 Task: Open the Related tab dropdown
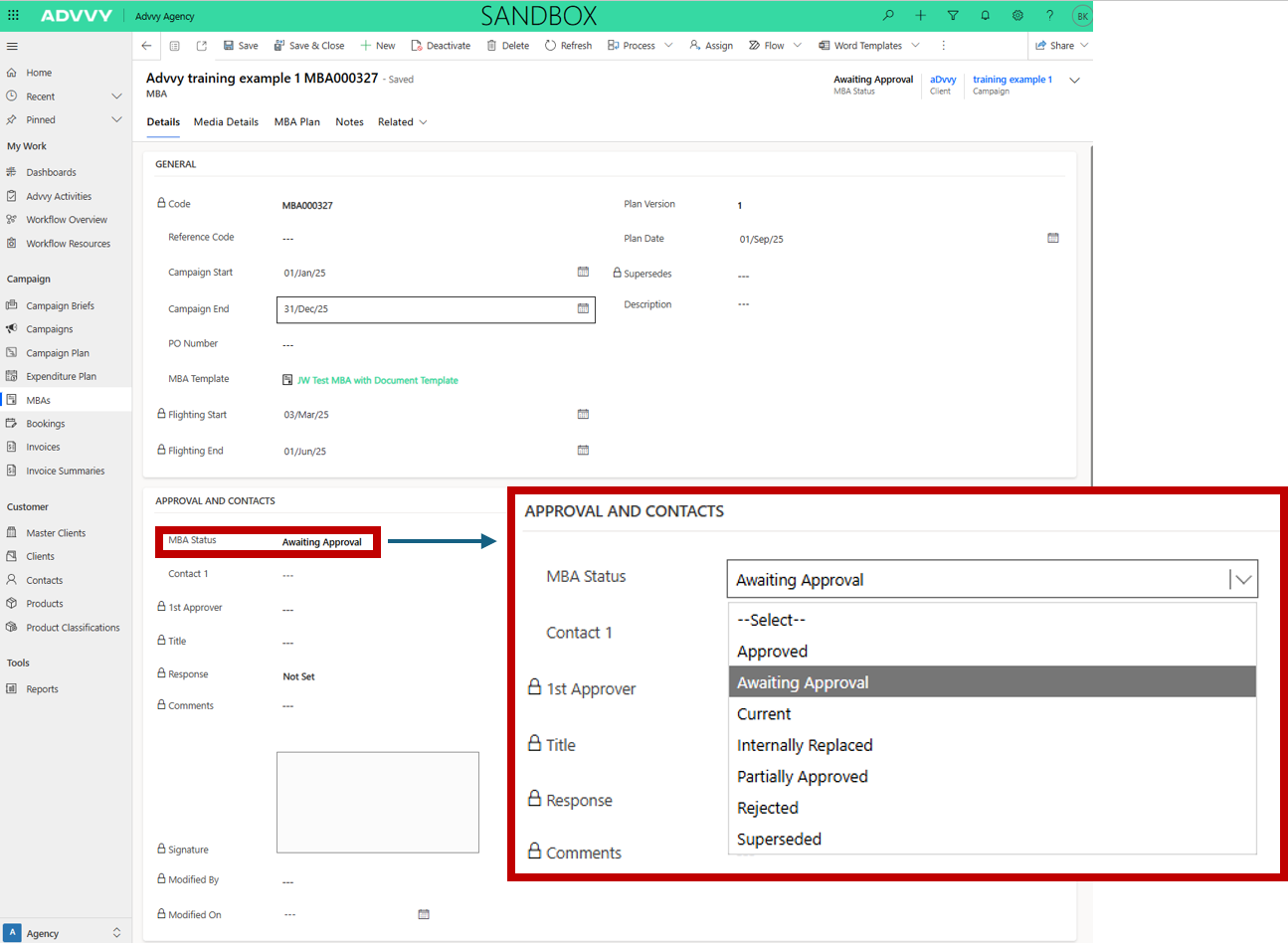click(x=402, y=122)
